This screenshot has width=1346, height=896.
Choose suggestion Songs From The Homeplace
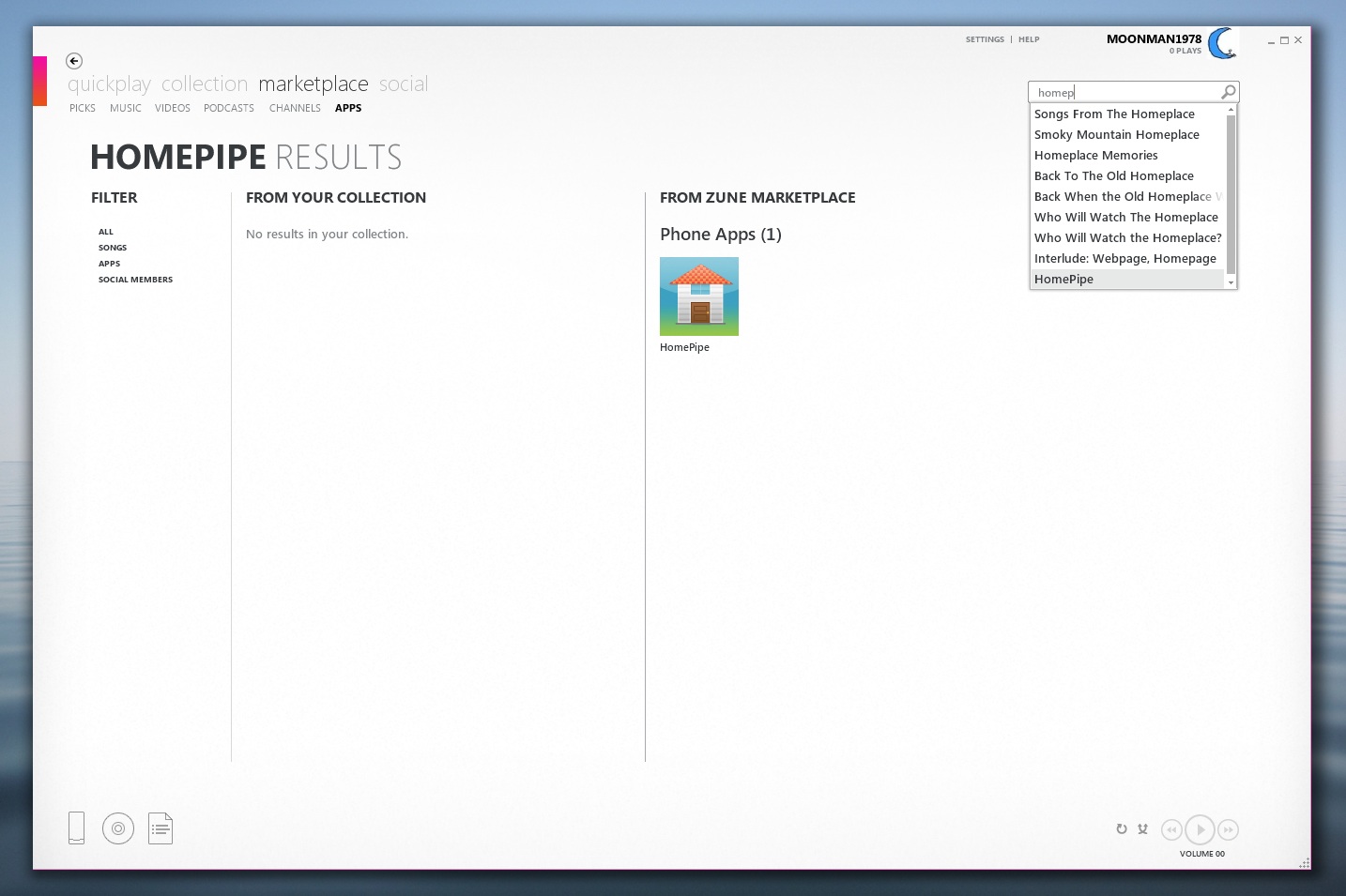coord(1127,114)
